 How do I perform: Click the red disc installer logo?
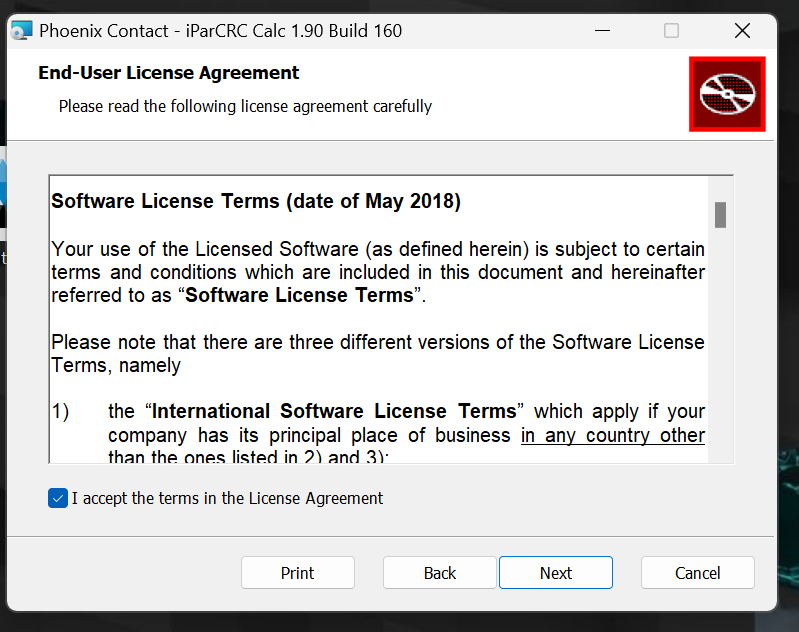(x=727, y=94)
